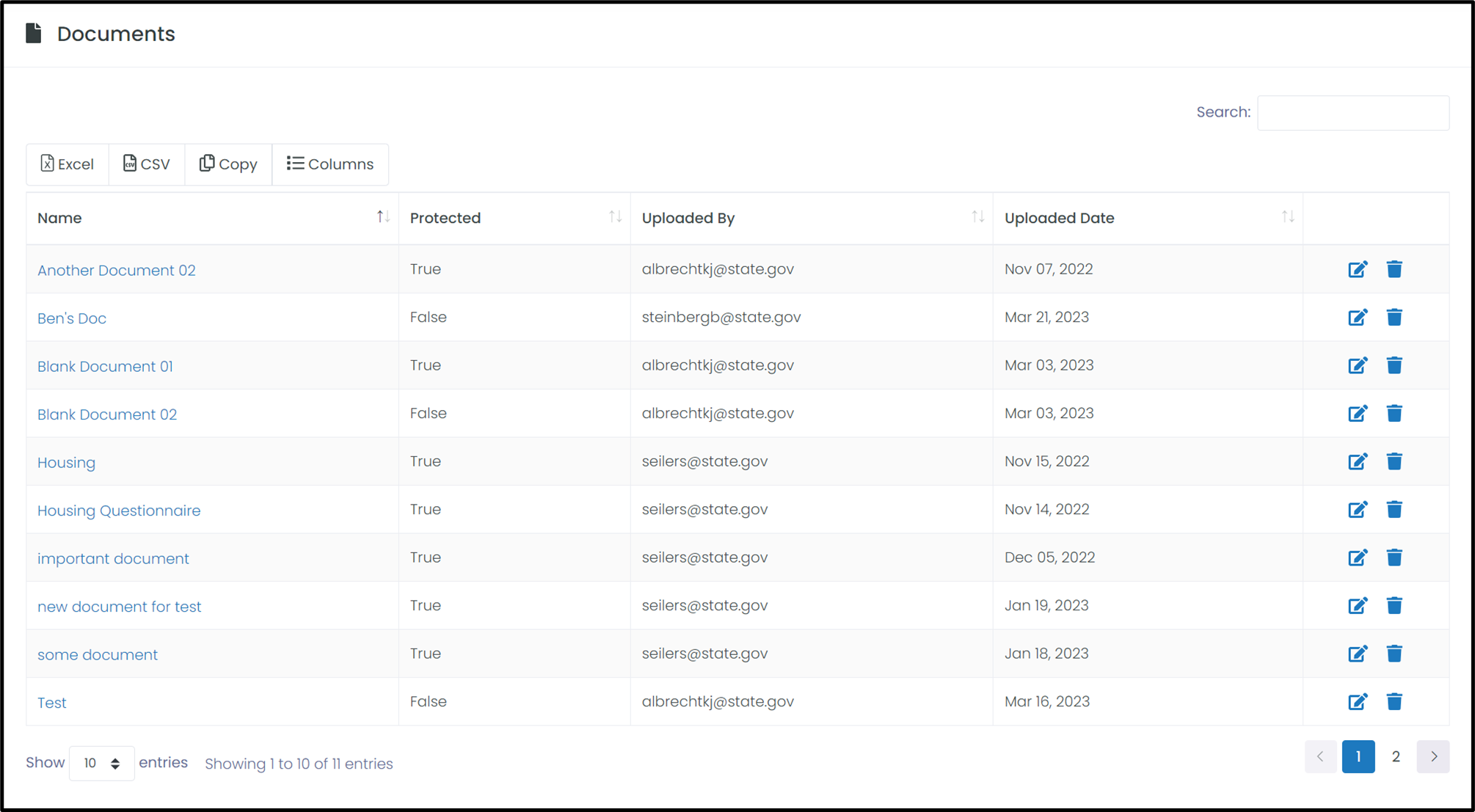Viewport: 1475px width, 812px height.
Task: Delete Ben's Doc entry
Action: (1394, 318)
